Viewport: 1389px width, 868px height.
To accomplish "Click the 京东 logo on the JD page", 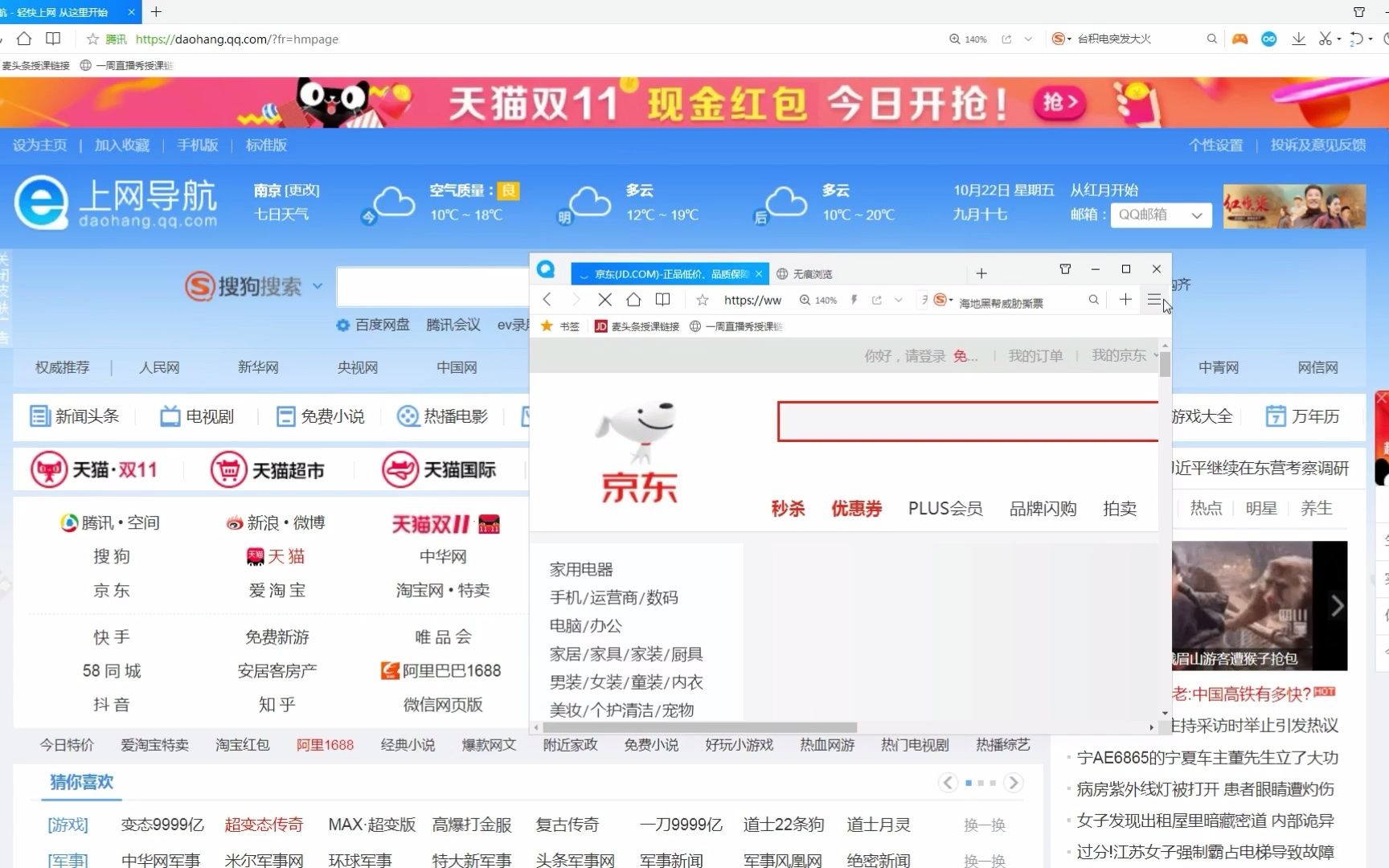I will [x=639, y=452].
